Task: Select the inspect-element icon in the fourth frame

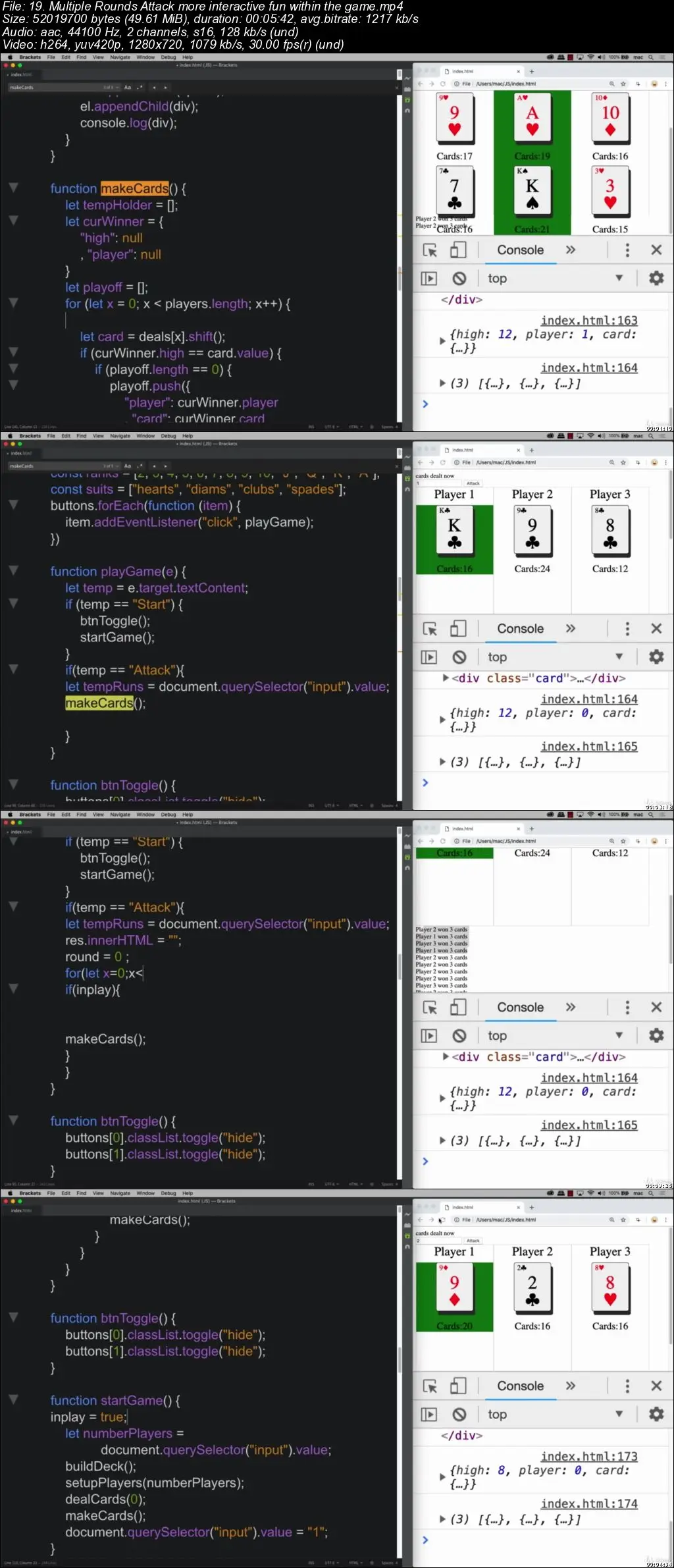Action: pyautogui.click(x=430, y=1386)
